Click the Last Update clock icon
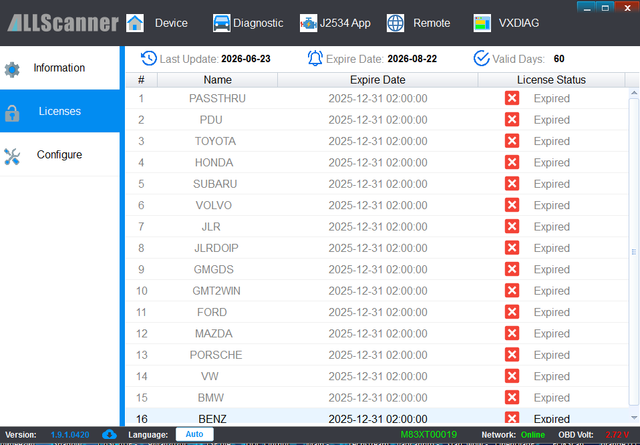 [149, 58]
